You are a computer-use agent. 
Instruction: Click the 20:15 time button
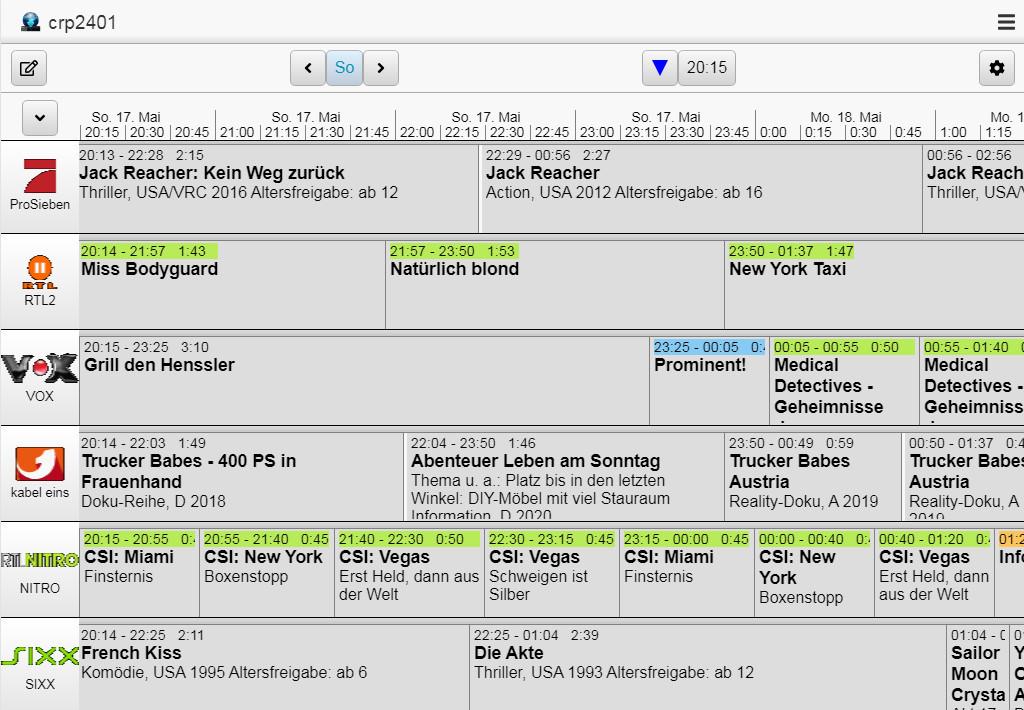[707, 68]
